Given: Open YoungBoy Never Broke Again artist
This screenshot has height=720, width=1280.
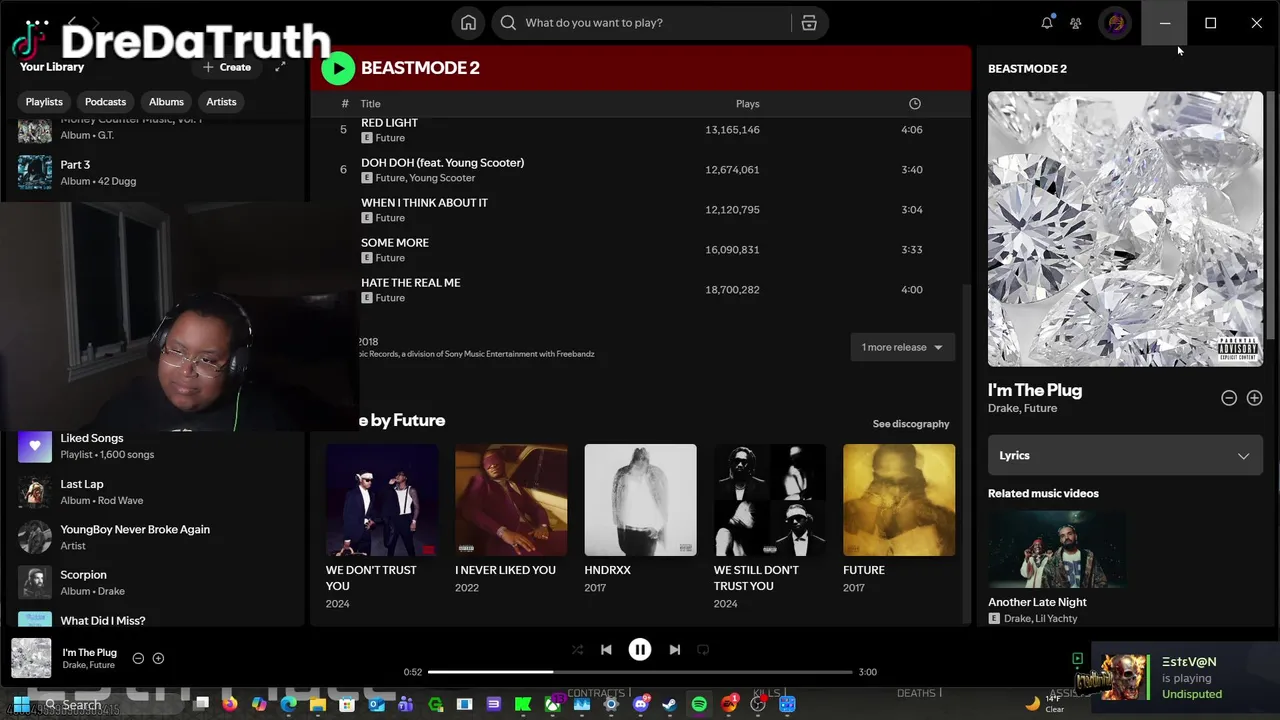Looking at the screenshot, I should [155, 537].
